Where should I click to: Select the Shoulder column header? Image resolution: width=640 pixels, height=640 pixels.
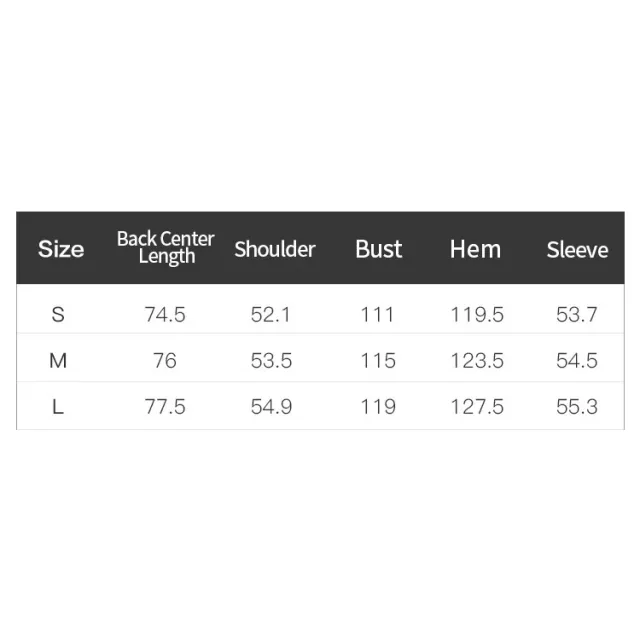(x=275, y=249)
